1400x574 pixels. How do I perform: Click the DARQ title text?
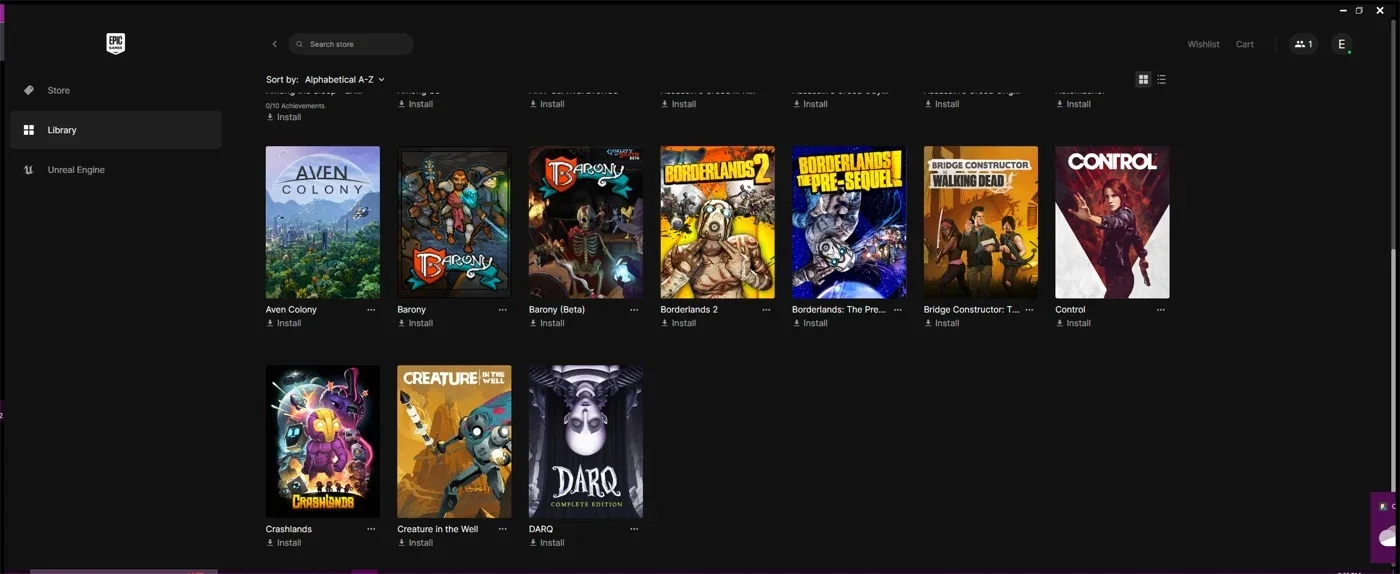(541, 529)
